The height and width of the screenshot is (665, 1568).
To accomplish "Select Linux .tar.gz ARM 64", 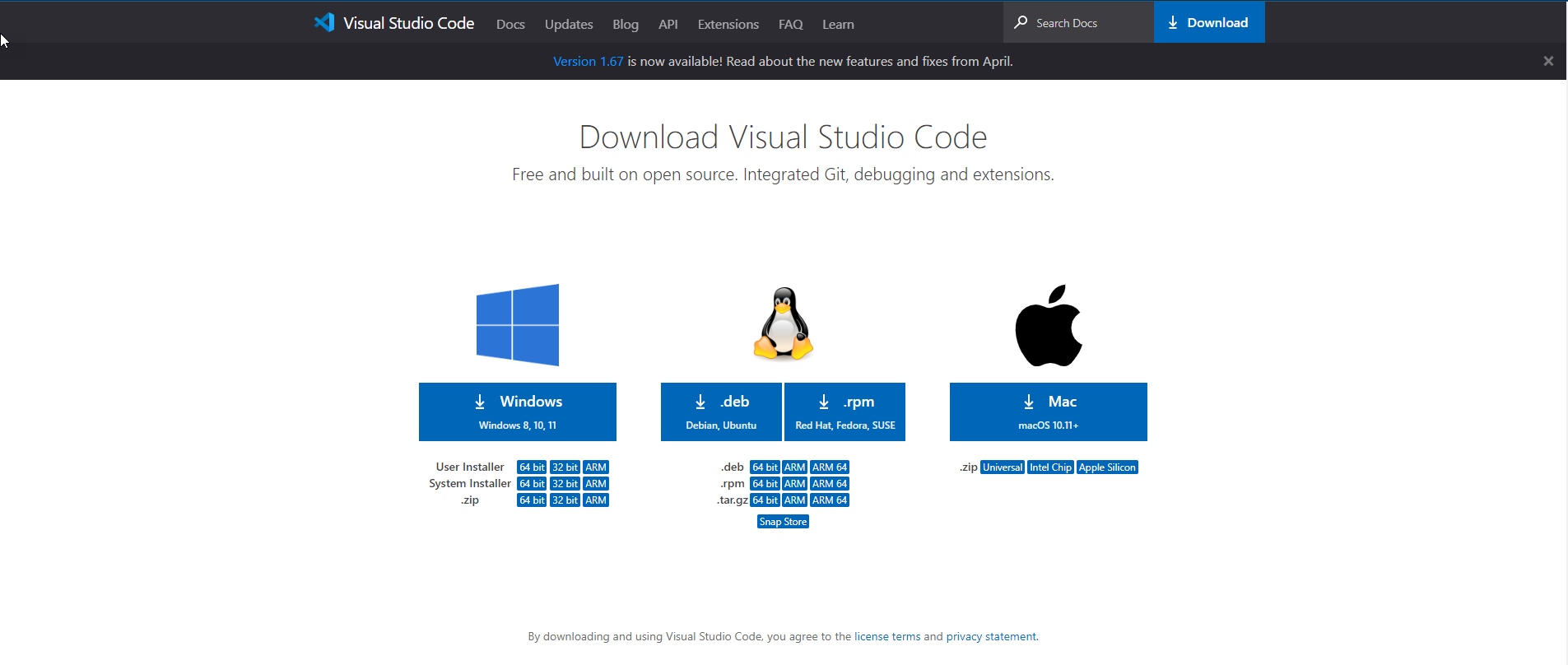I will [830, 500].
